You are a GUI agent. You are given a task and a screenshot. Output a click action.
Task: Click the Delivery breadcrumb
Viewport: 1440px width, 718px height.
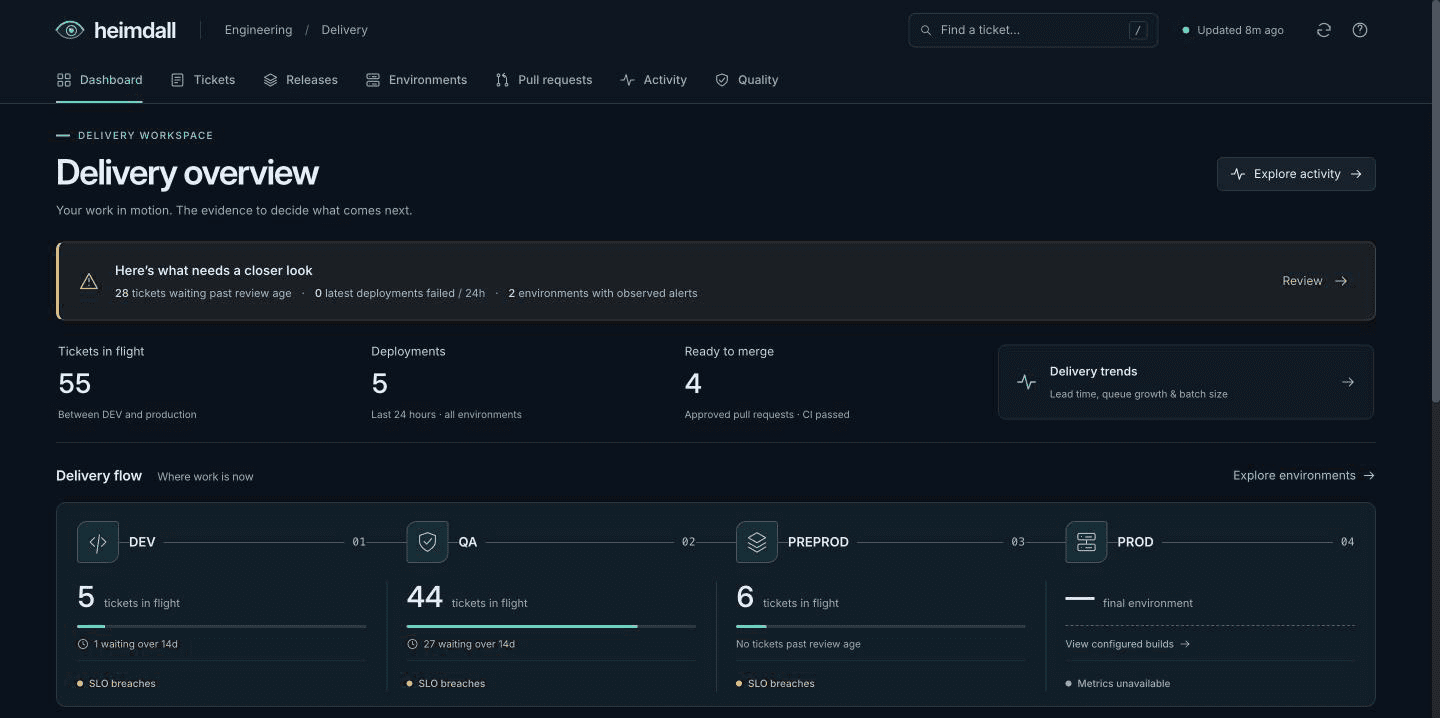pyautogui.click(x=344, y=30)
